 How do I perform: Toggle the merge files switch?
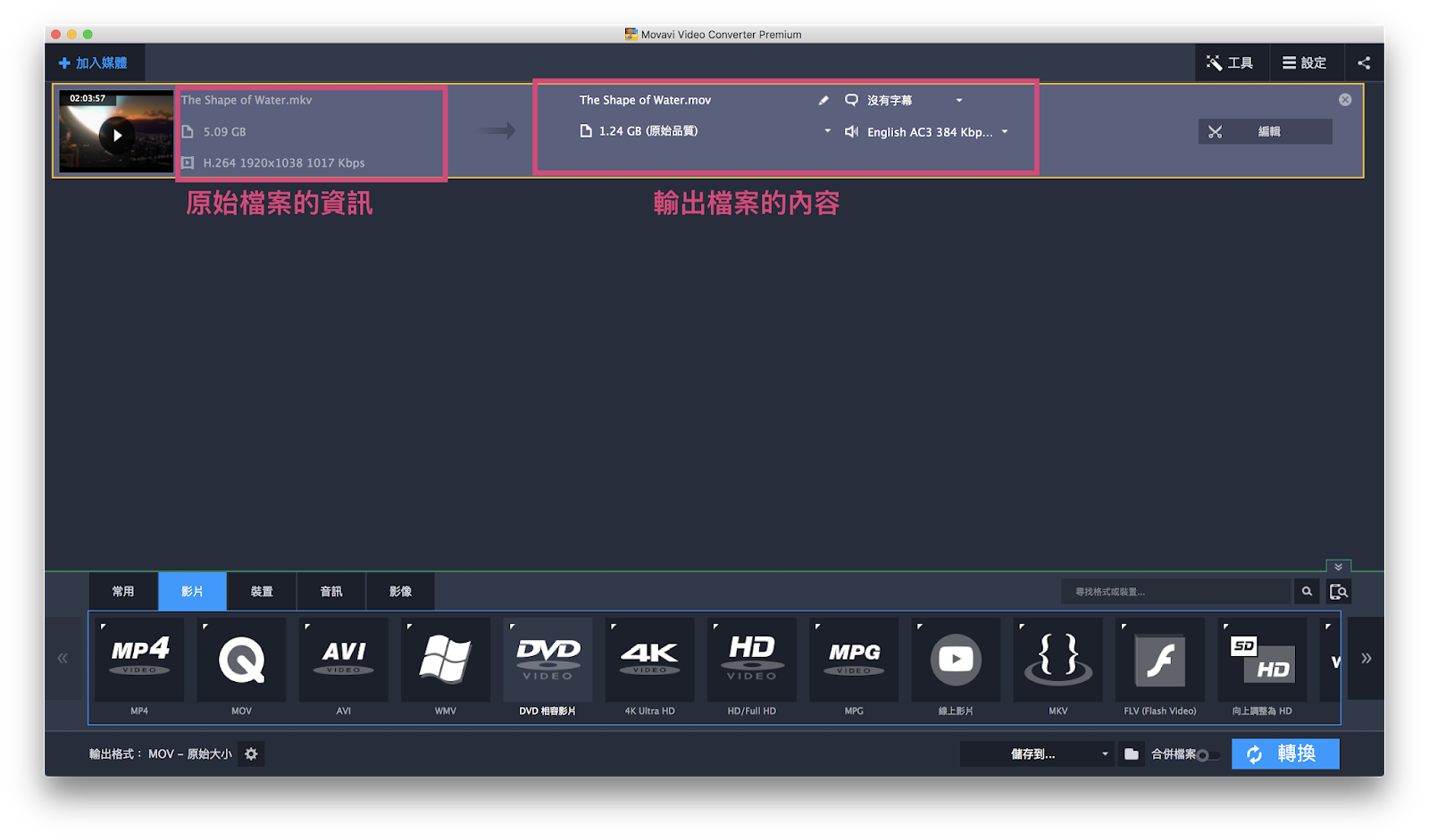pyautogui.click(x=1208, y=755)
